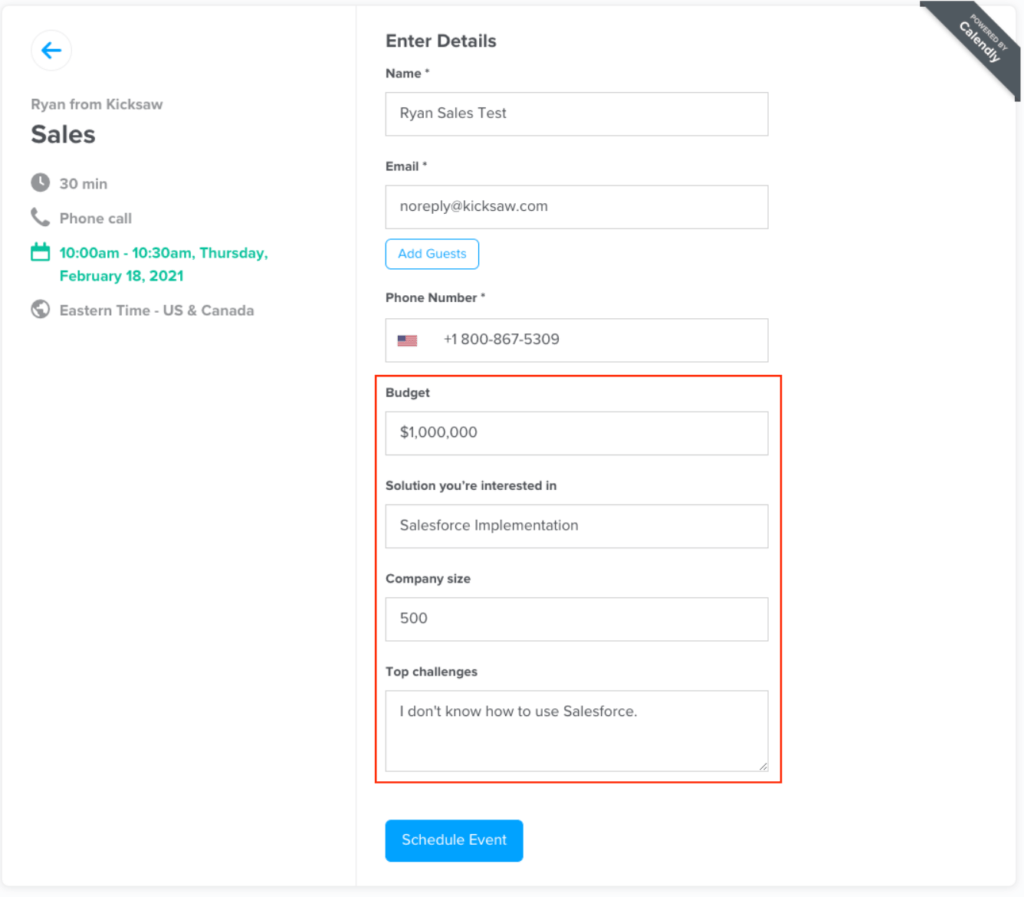Viewport: 1024px width, 897px height.
Task: Click the green calendar icon
Action: [40, 252]
